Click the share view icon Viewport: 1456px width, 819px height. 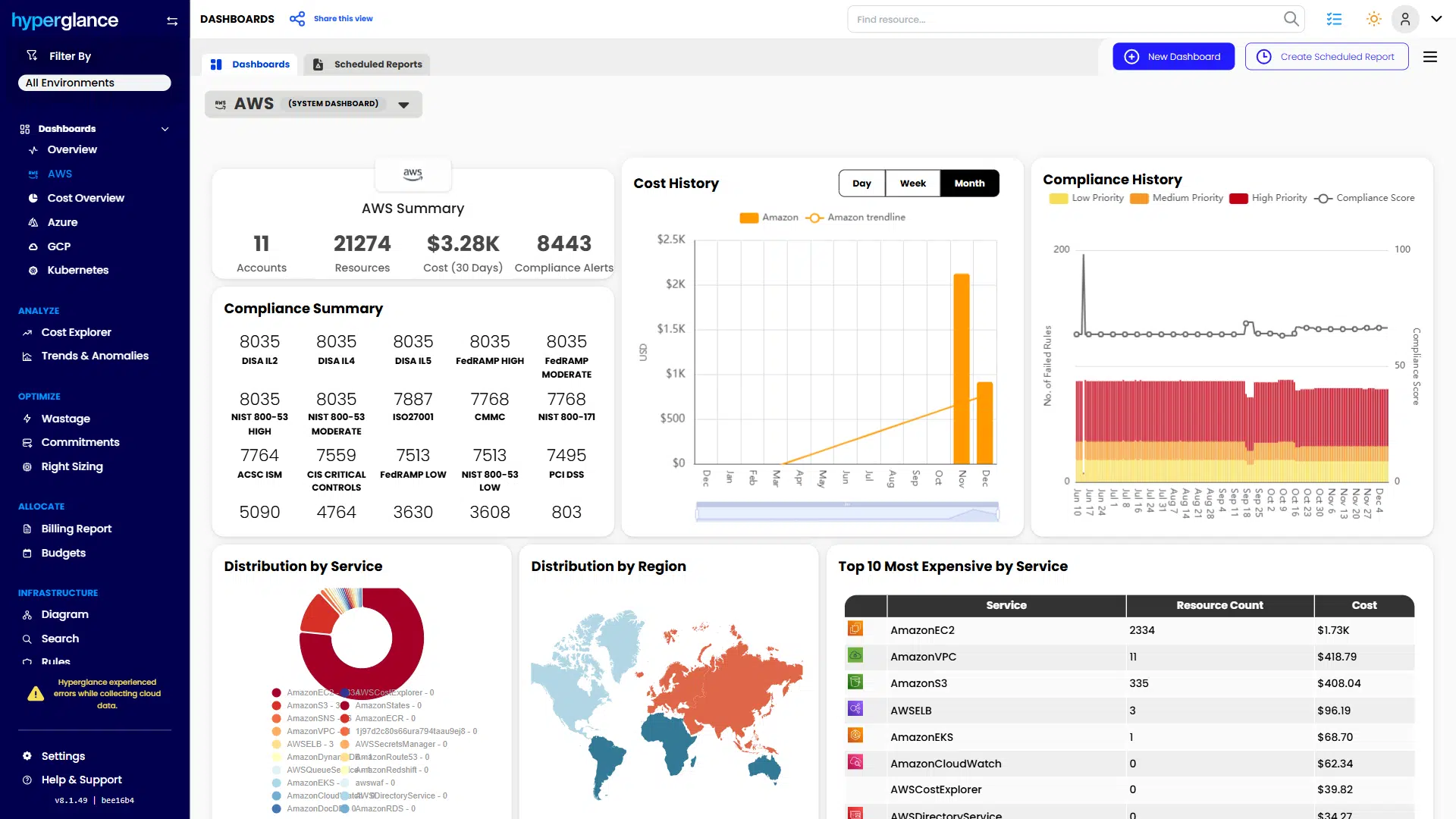click(297, 19)
